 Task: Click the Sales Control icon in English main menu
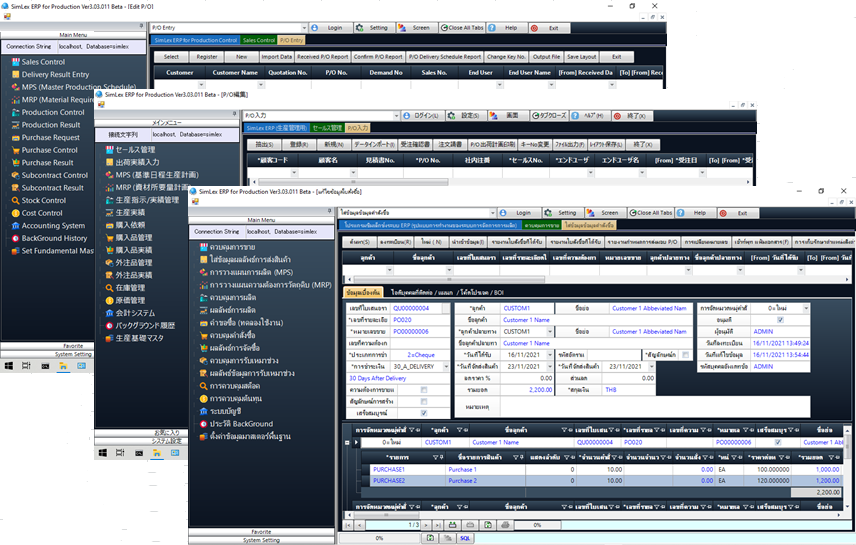[x=16, y=62]
